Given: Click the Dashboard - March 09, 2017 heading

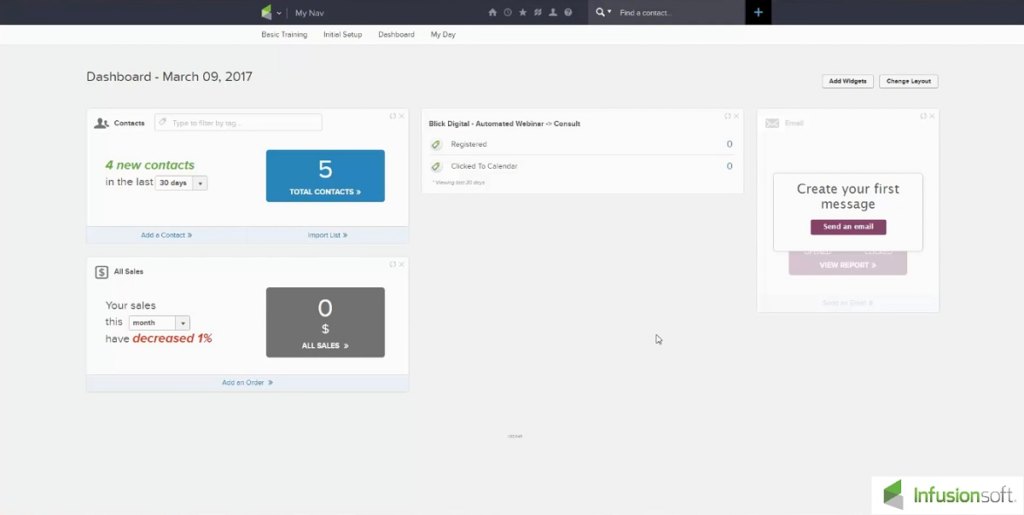Looking at the screenshot, I should pyautogui.click(x=169, y=76).
